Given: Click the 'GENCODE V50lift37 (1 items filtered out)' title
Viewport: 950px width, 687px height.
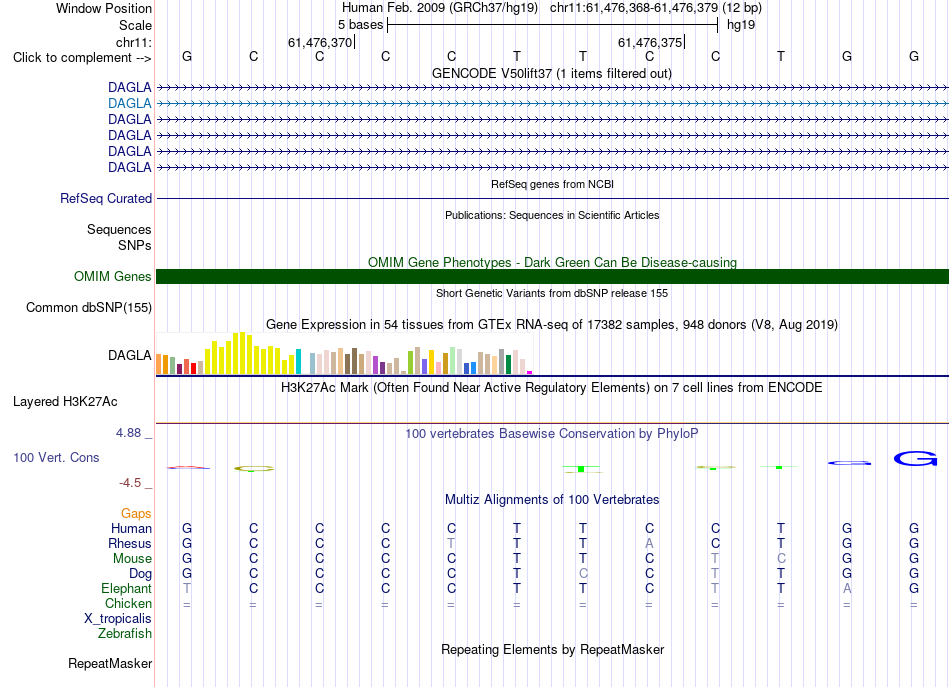Looking at the screenshot, I should [x=552, y=74].
